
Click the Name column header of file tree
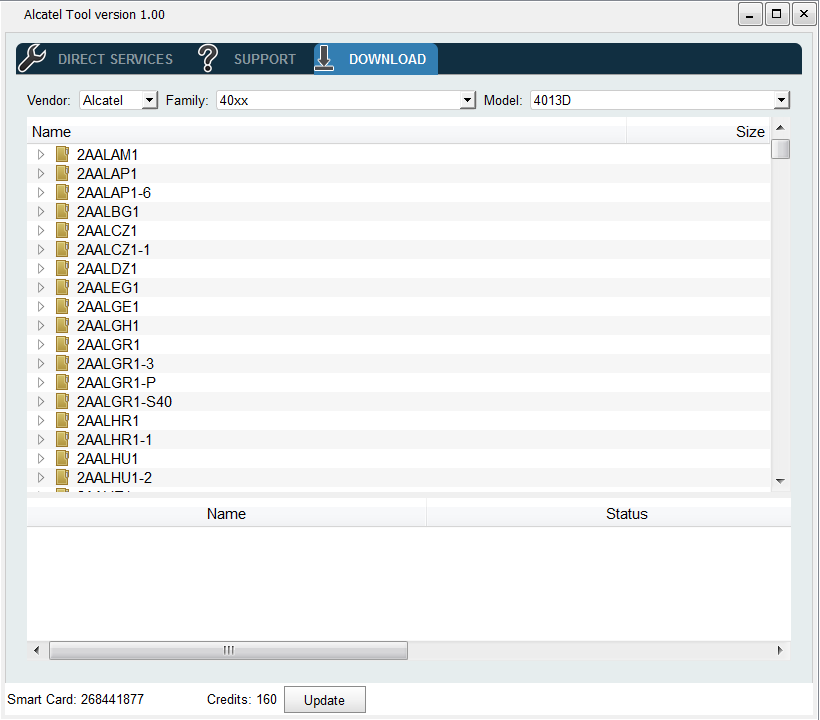point(326,131)
